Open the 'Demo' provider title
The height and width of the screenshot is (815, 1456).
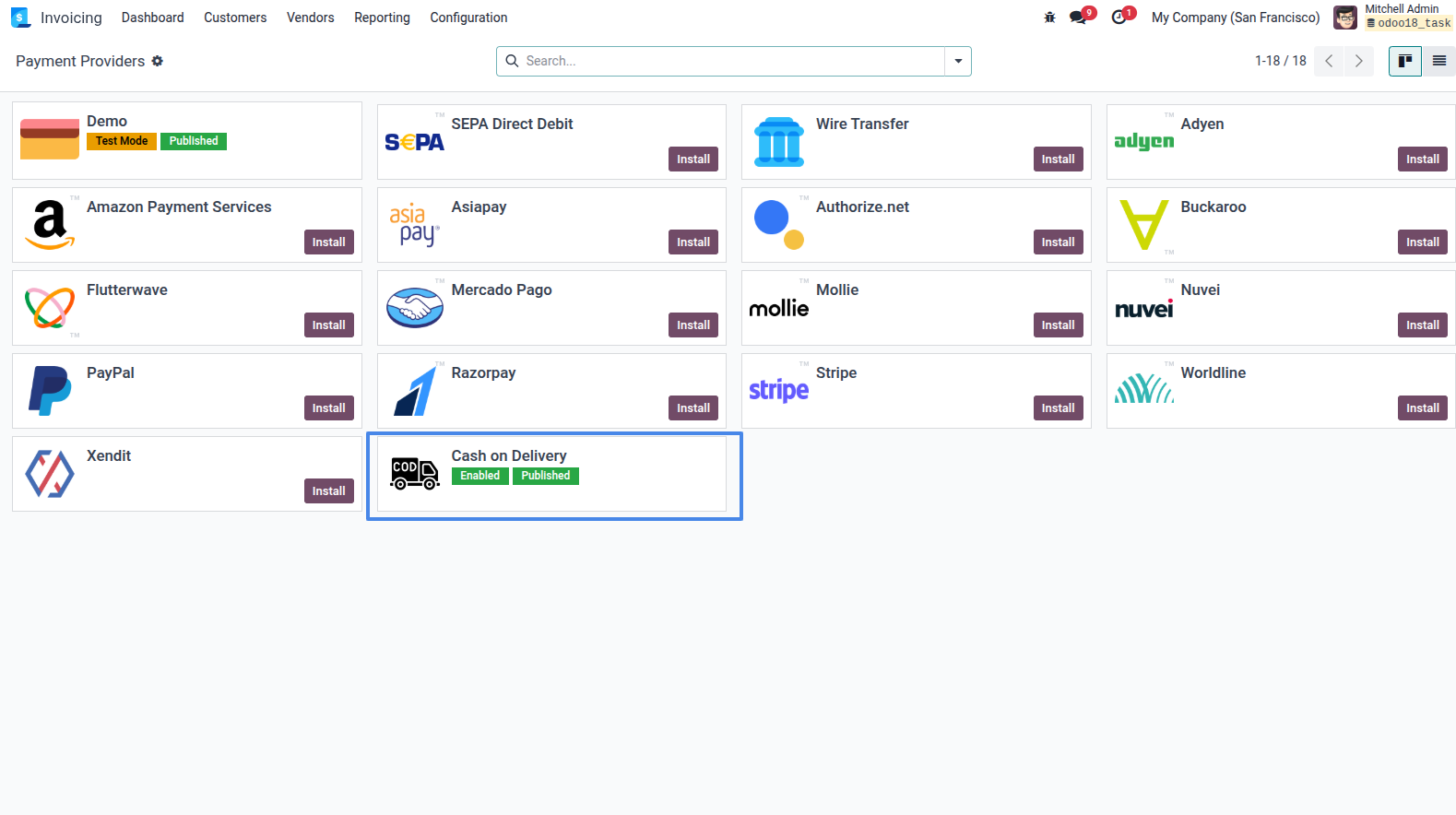107,121
